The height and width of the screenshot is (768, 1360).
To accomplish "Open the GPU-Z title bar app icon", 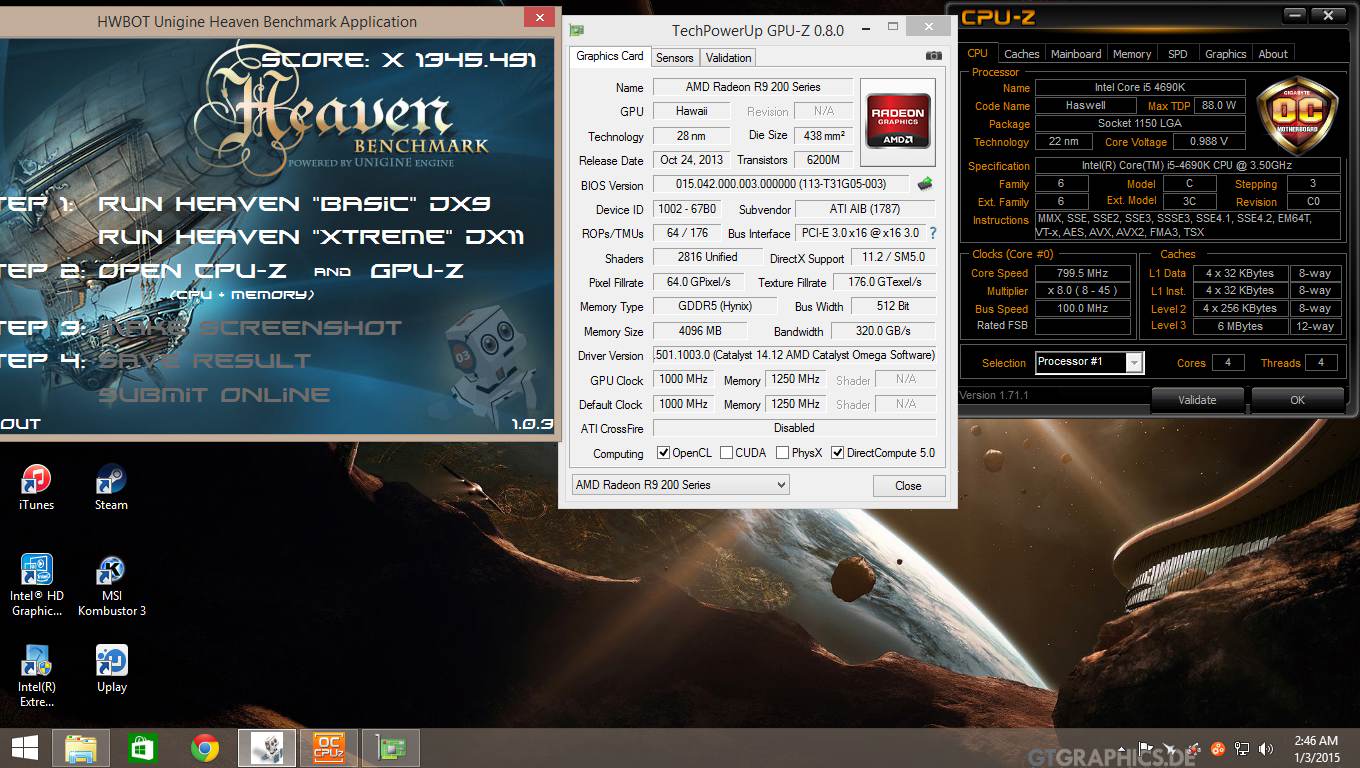I will [x=576, y=30].
